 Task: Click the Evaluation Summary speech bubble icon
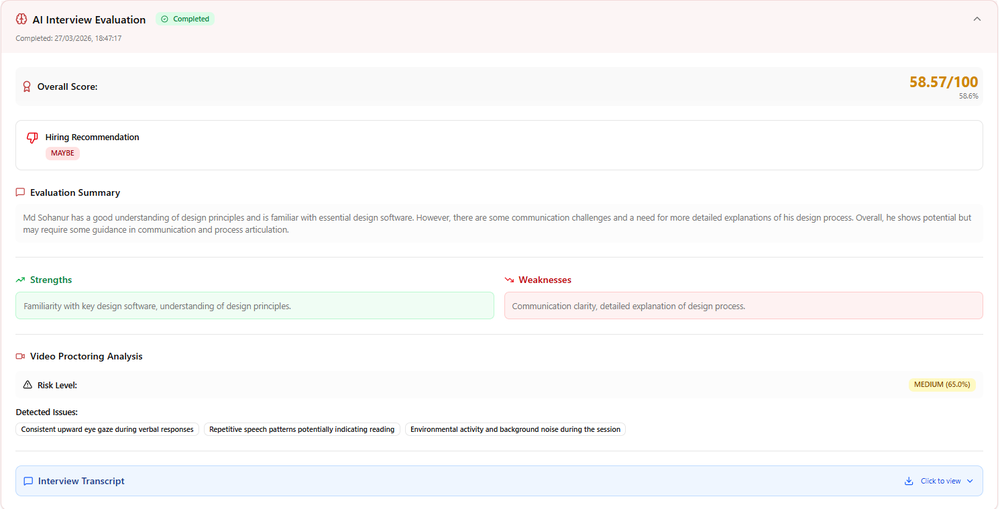point(20,192)
